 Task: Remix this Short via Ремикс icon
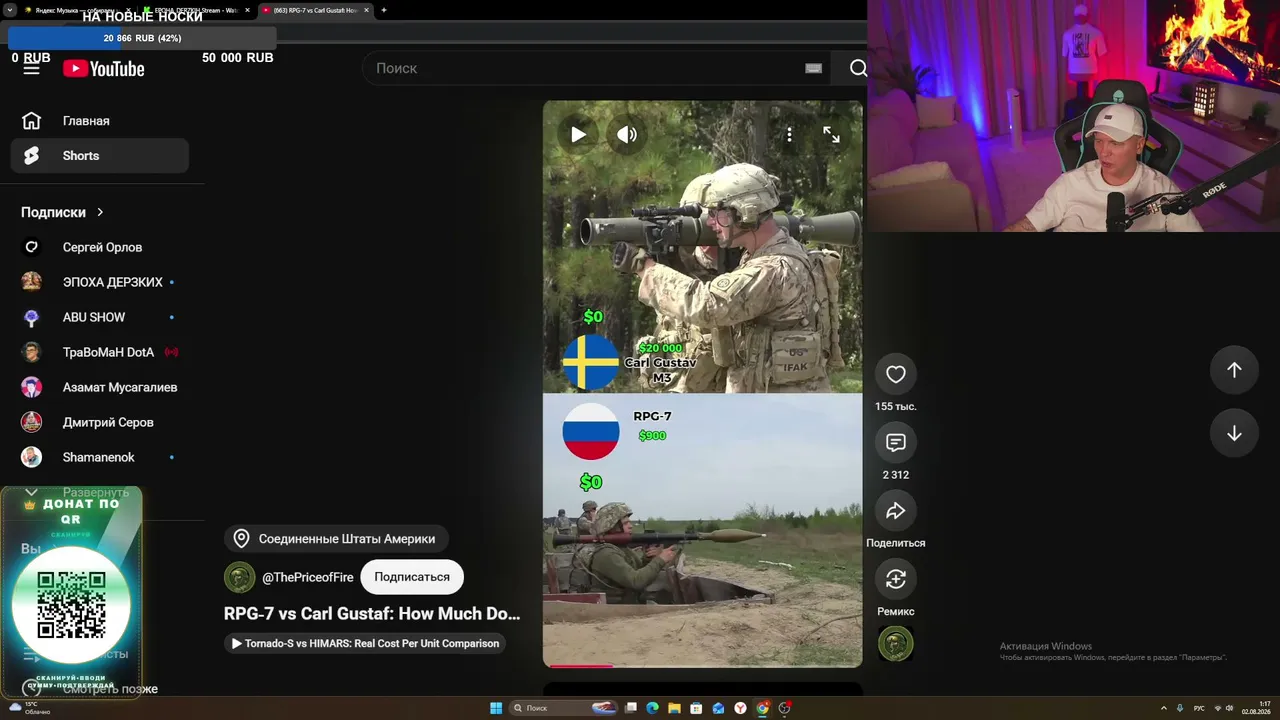pos(896,579)
